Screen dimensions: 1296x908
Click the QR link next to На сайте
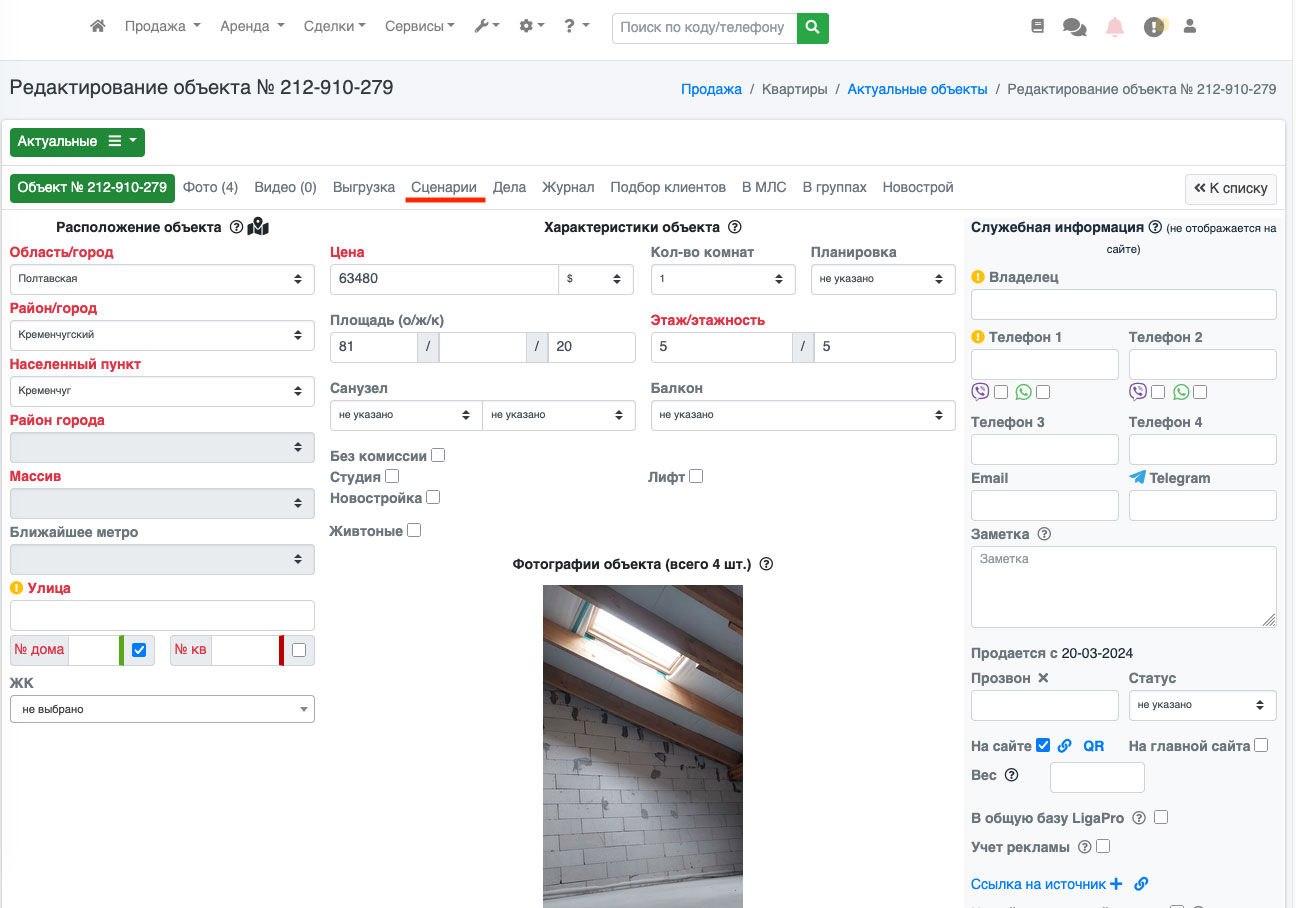(x=1094, y=745)
